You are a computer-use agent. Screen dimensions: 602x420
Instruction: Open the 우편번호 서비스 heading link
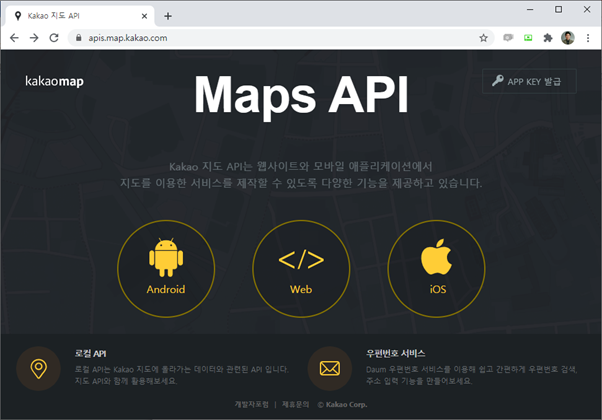click(x=395, y=354)
